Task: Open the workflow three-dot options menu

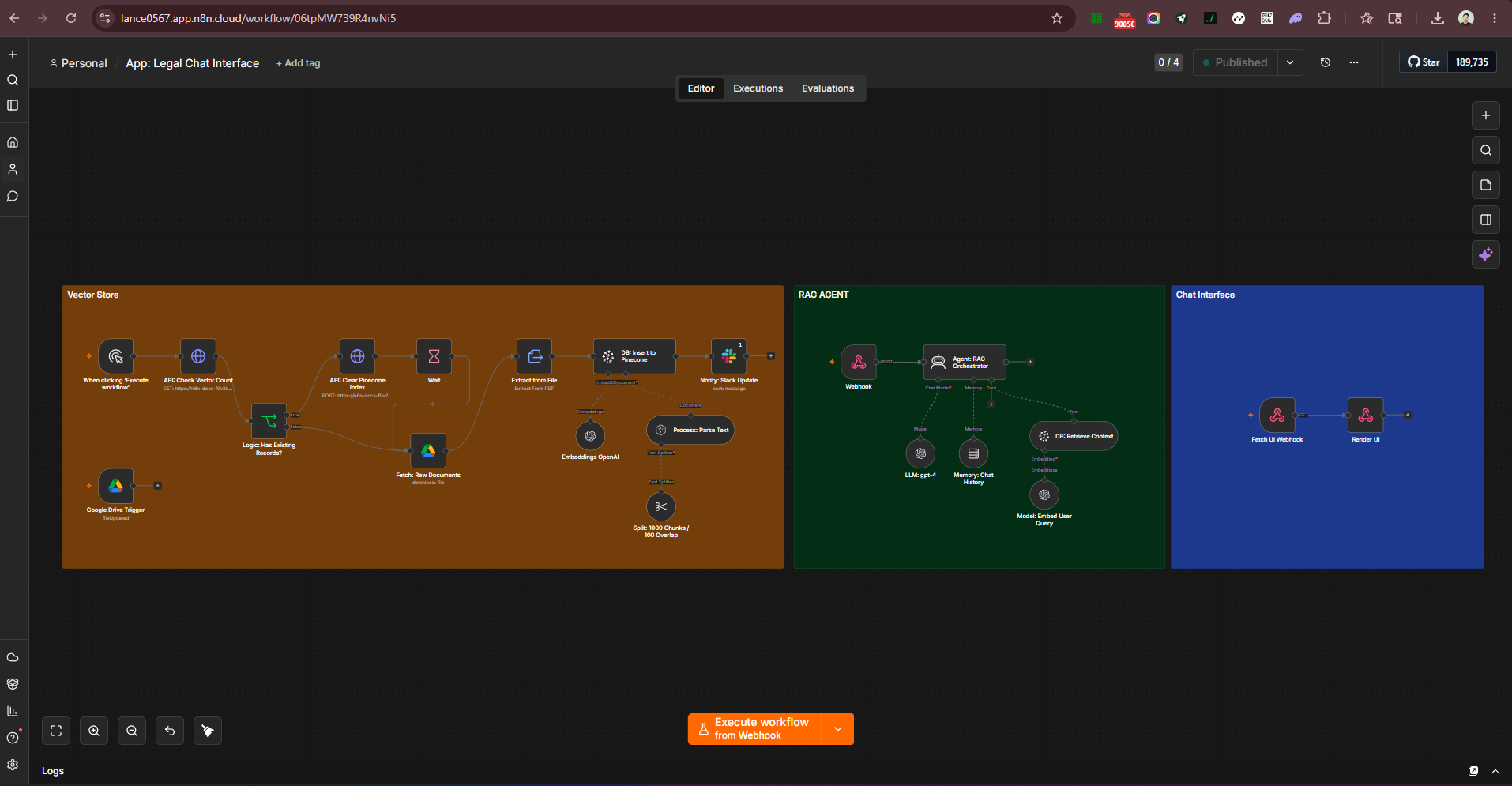Action: (1354, 62)
